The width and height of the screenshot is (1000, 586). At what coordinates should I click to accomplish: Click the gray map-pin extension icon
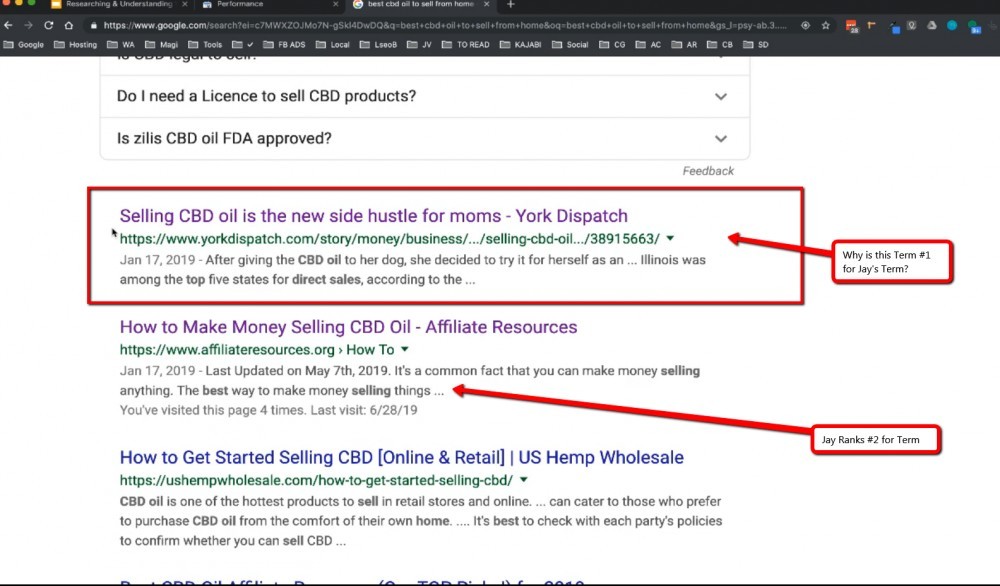[912, 26]
